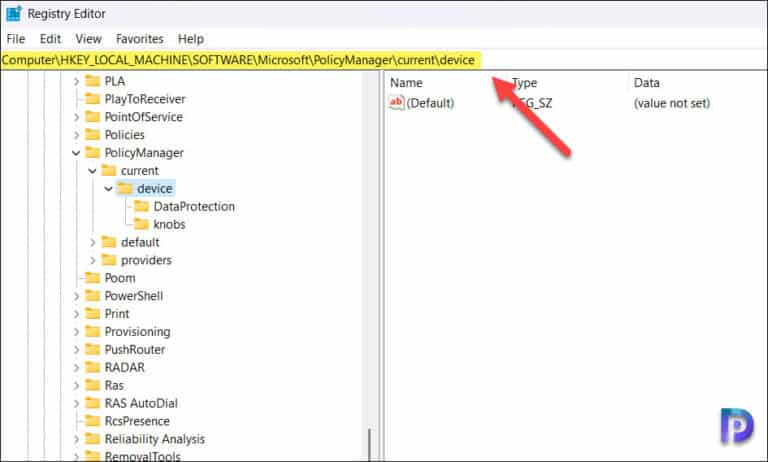Expand the RAS AutoDial key
This screenshot has height=462, width=768.
coord(76,404)
